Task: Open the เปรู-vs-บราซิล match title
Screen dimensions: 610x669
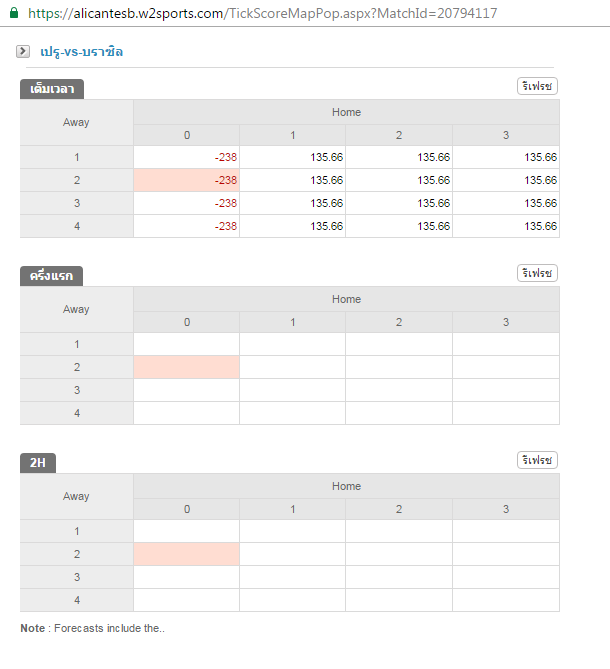Action: pos(82,51)
